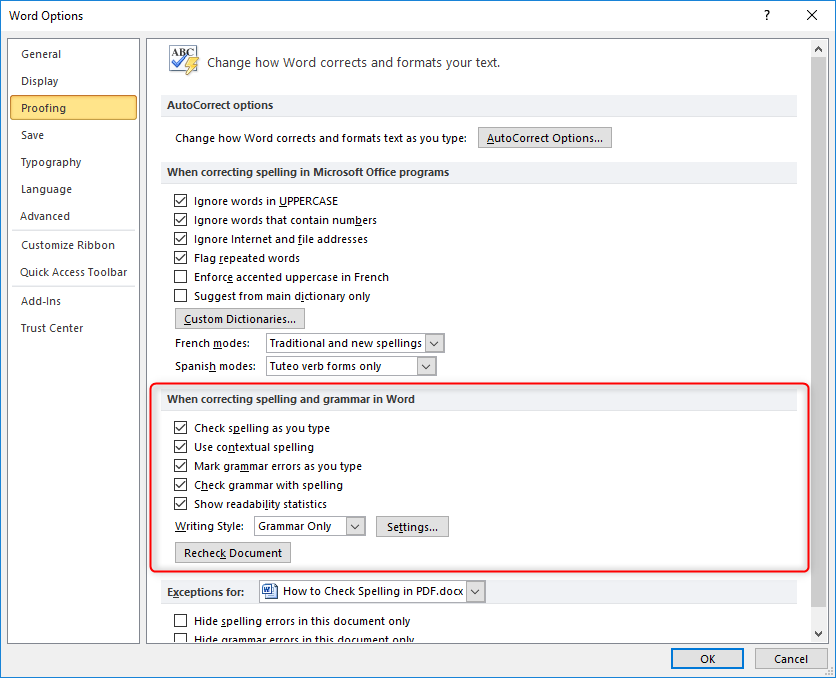Viewport: 836px width, 678px height.
Task: Expand the Spanish modes dropdown
Action: click(x=427, y=366)
